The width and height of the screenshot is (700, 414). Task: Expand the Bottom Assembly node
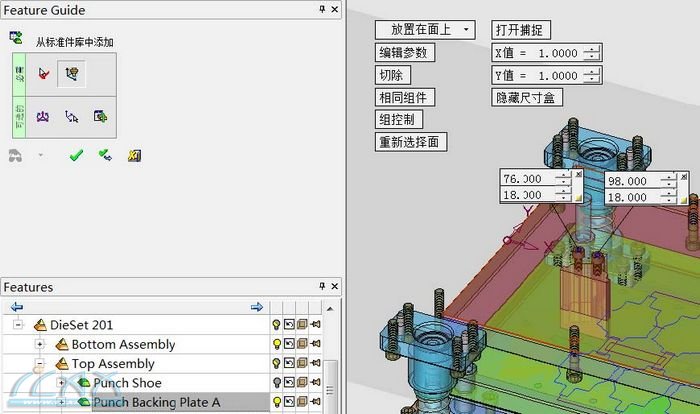pos(40,344)
